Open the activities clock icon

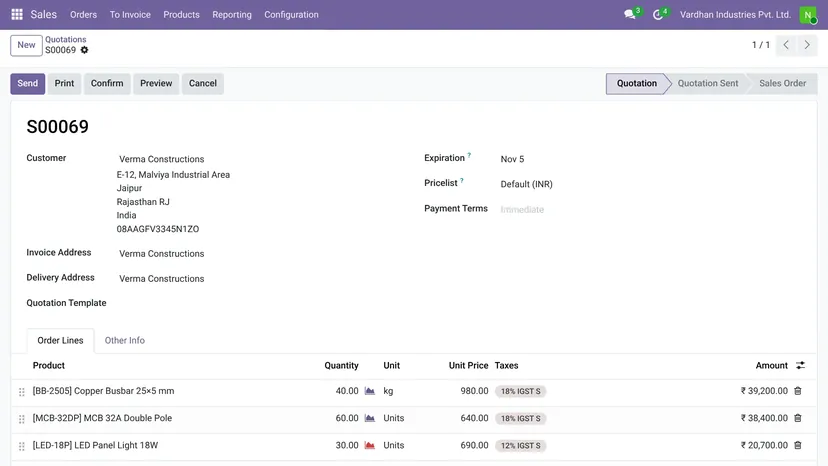pyautogui.click(x=658, y=15)
